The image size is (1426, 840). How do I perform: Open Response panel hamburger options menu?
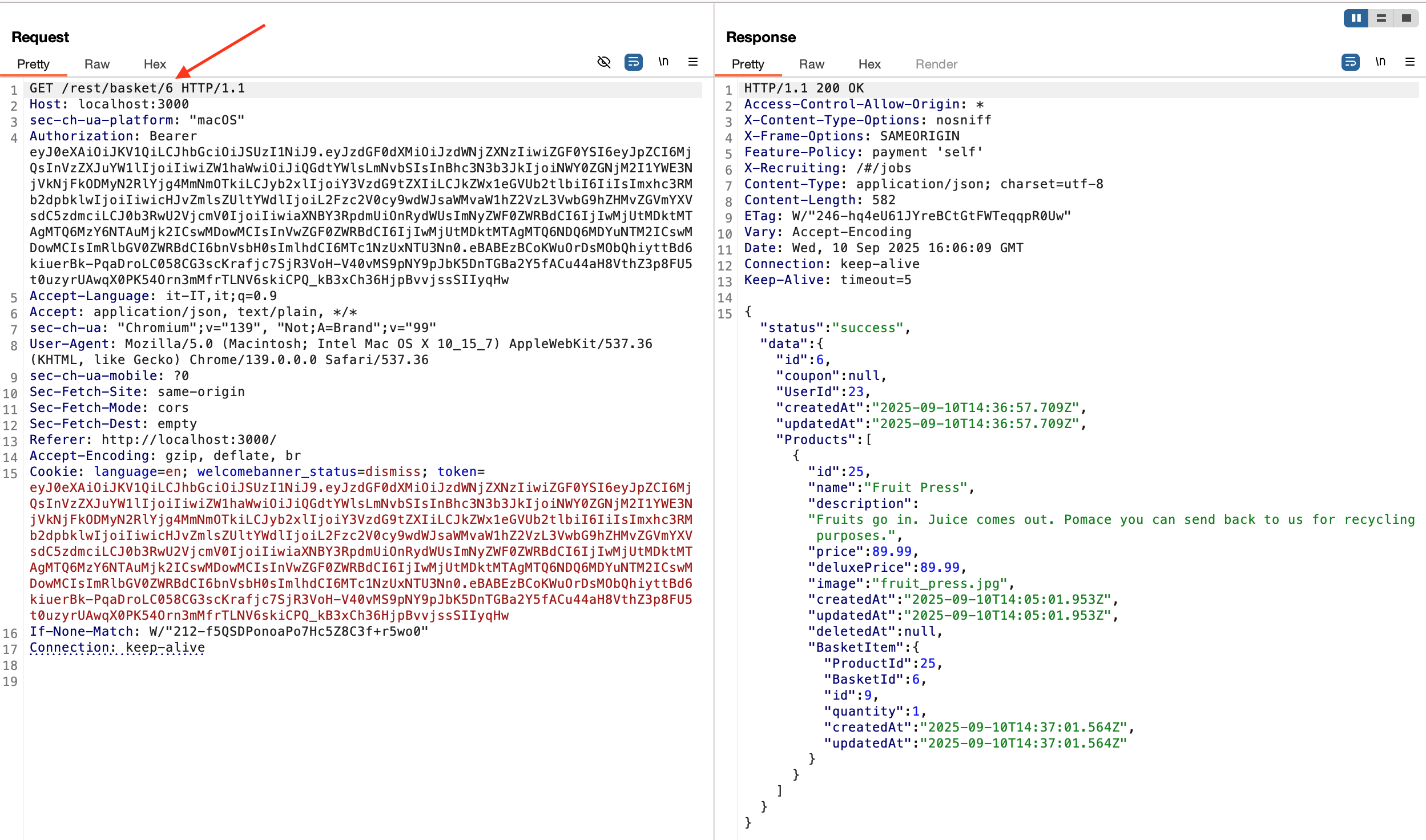coord(1409,62)
